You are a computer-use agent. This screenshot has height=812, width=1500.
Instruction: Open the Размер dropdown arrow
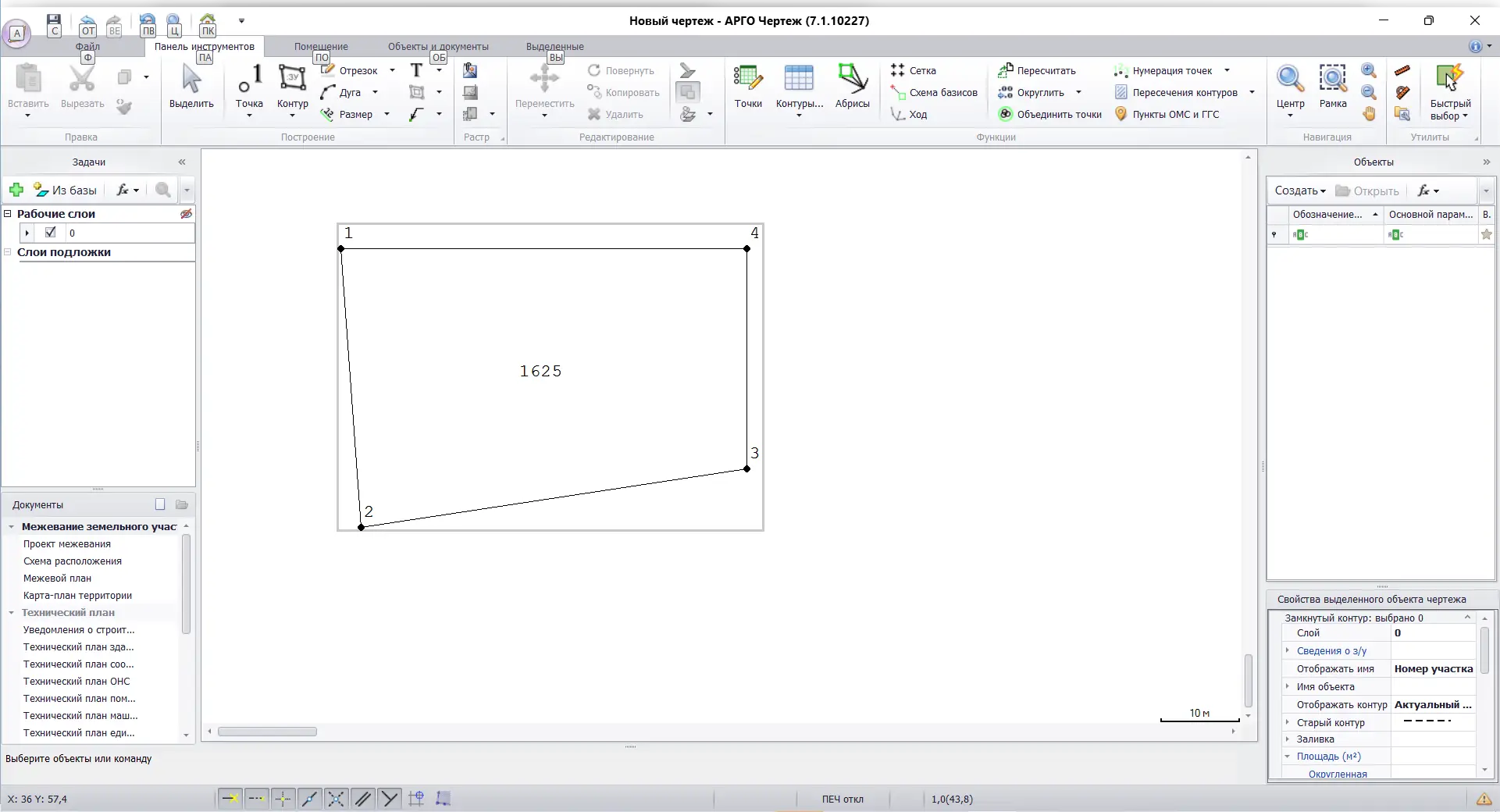click(387, 114)
